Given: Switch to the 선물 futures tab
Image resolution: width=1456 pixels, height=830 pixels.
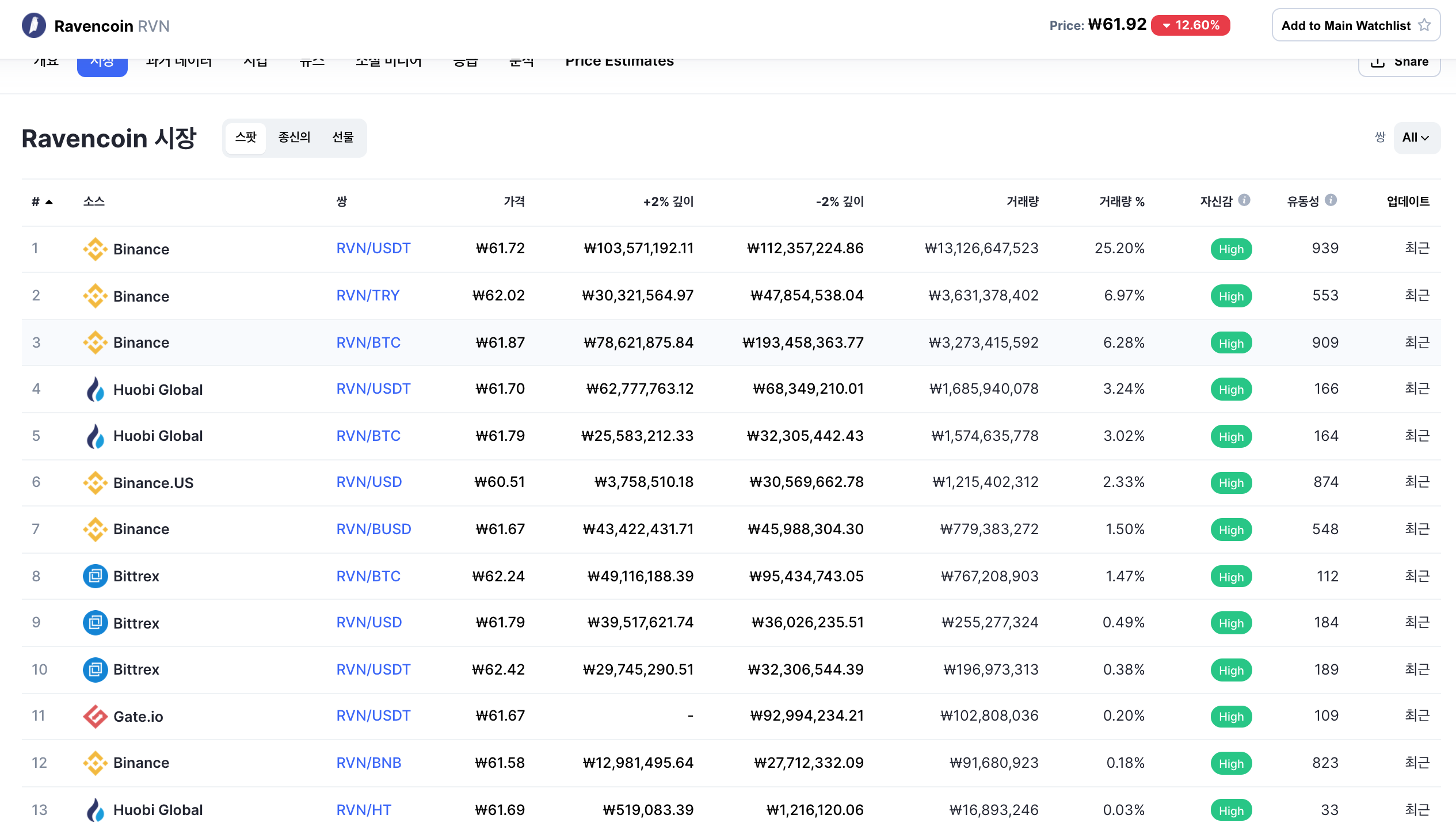Looking at the screenshot, I should pos(343,138).
